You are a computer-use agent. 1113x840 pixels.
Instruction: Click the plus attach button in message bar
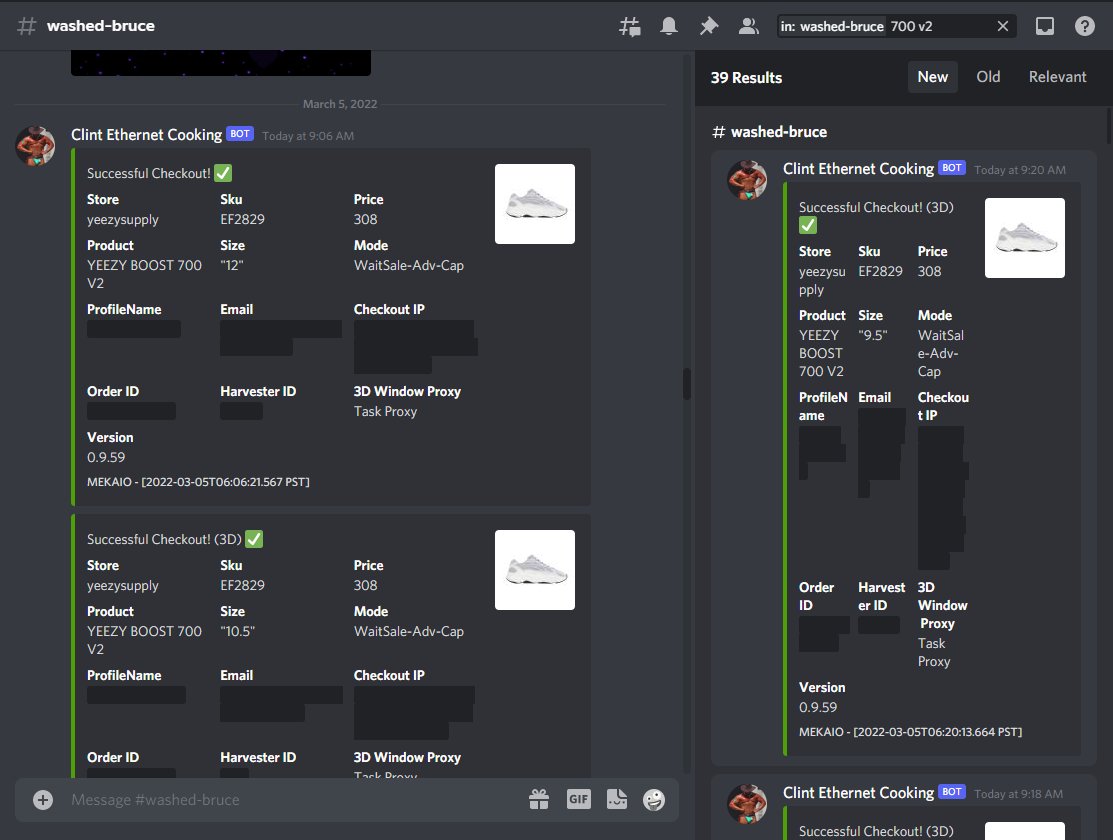click(43, 800)
